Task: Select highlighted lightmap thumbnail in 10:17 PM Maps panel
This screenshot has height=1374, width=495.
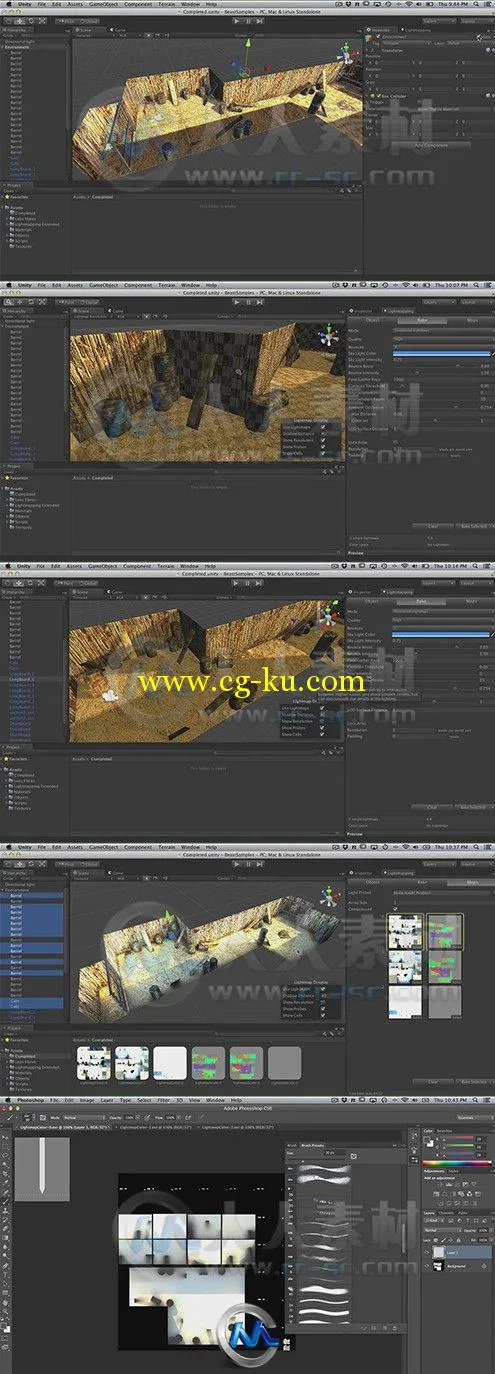Action: click(405, 931)
